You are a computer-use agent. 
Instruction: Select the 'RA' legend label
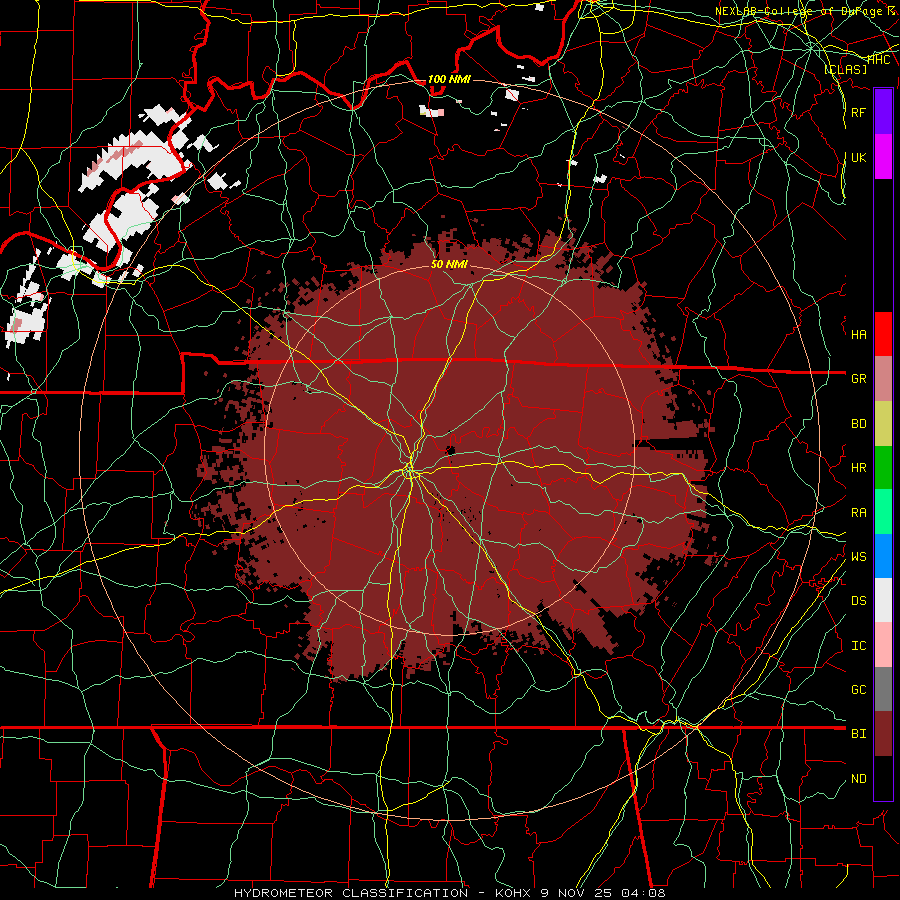858,512
